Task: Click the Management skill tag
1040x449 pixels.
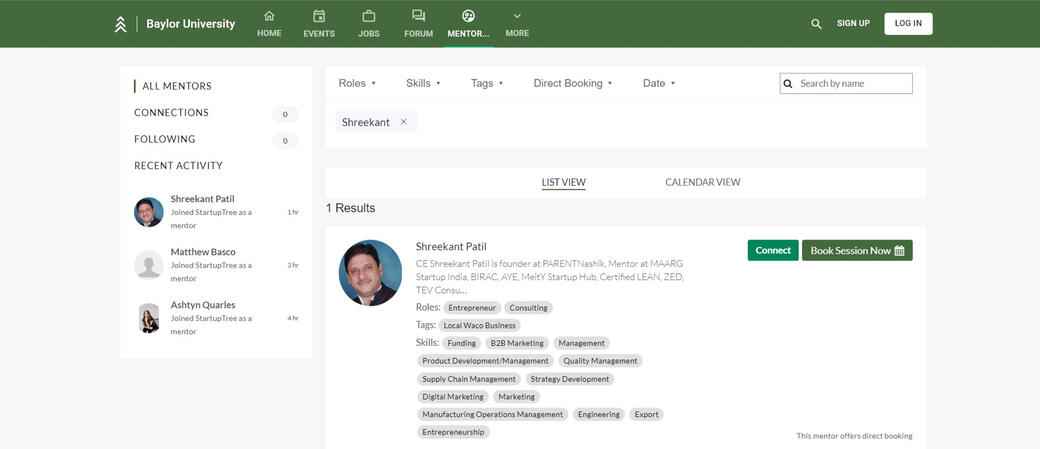Action: (x=582, y=344)
